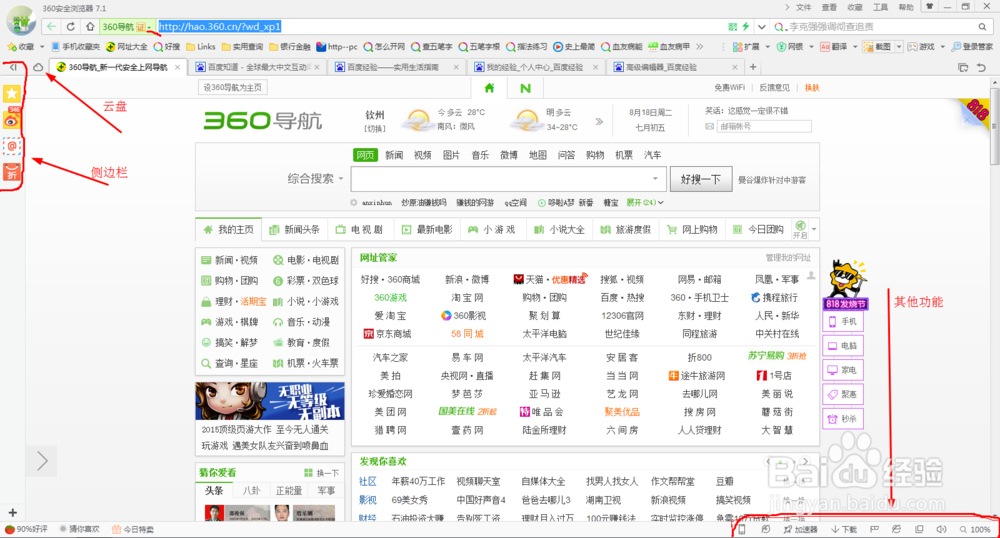The height and width of the screenshot is (538, 1000).
Task: Expand the 游戏 dropdown in toolbar
Action: point(941,47)
